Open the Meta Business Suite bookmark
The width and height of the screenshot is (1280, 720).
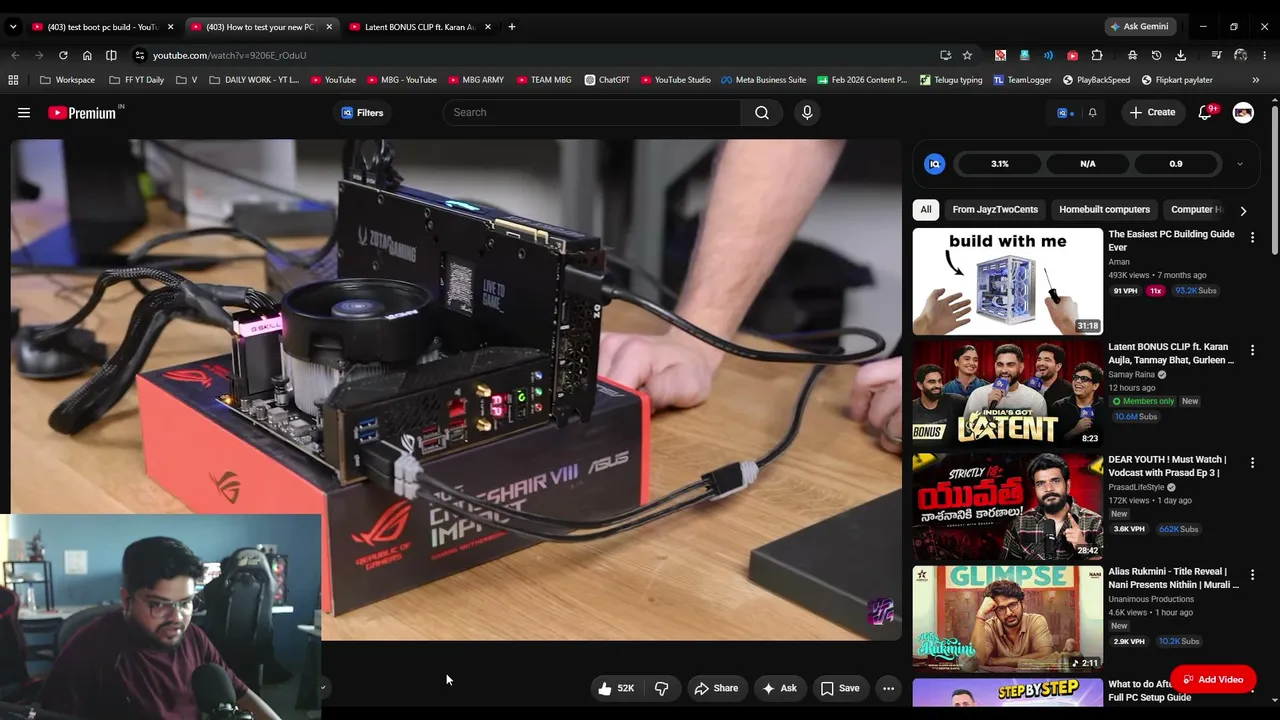pos(763,80)
